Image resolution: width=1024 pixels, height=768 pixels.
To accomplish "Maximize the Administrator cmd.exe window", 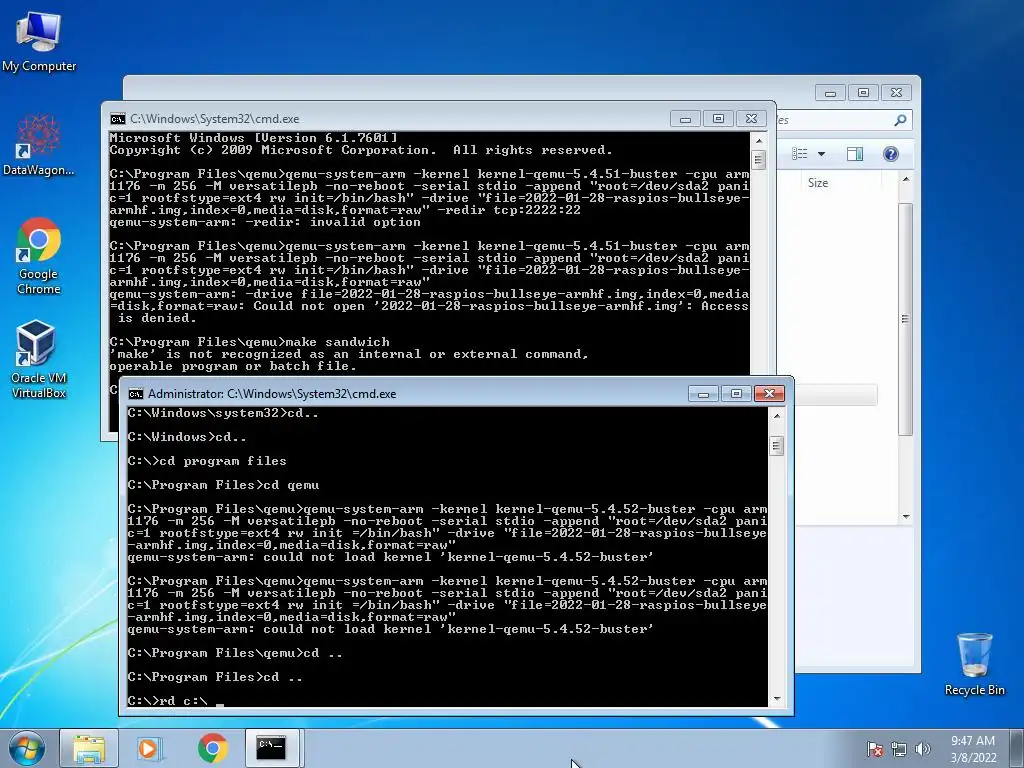I will pos(736,394).
